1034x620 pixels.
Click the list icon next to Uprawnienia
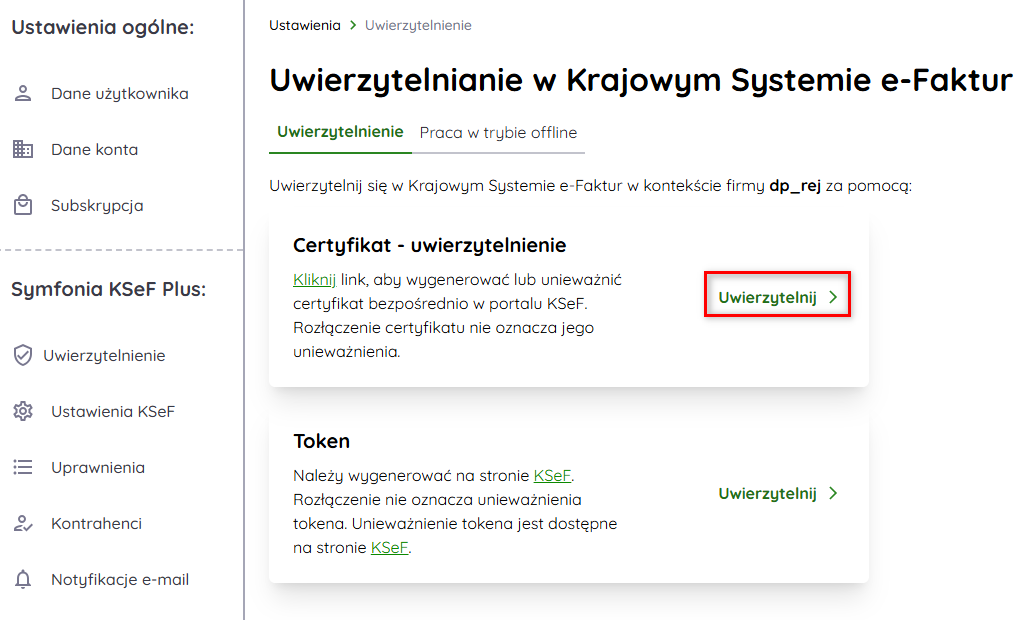pos(23,467)
